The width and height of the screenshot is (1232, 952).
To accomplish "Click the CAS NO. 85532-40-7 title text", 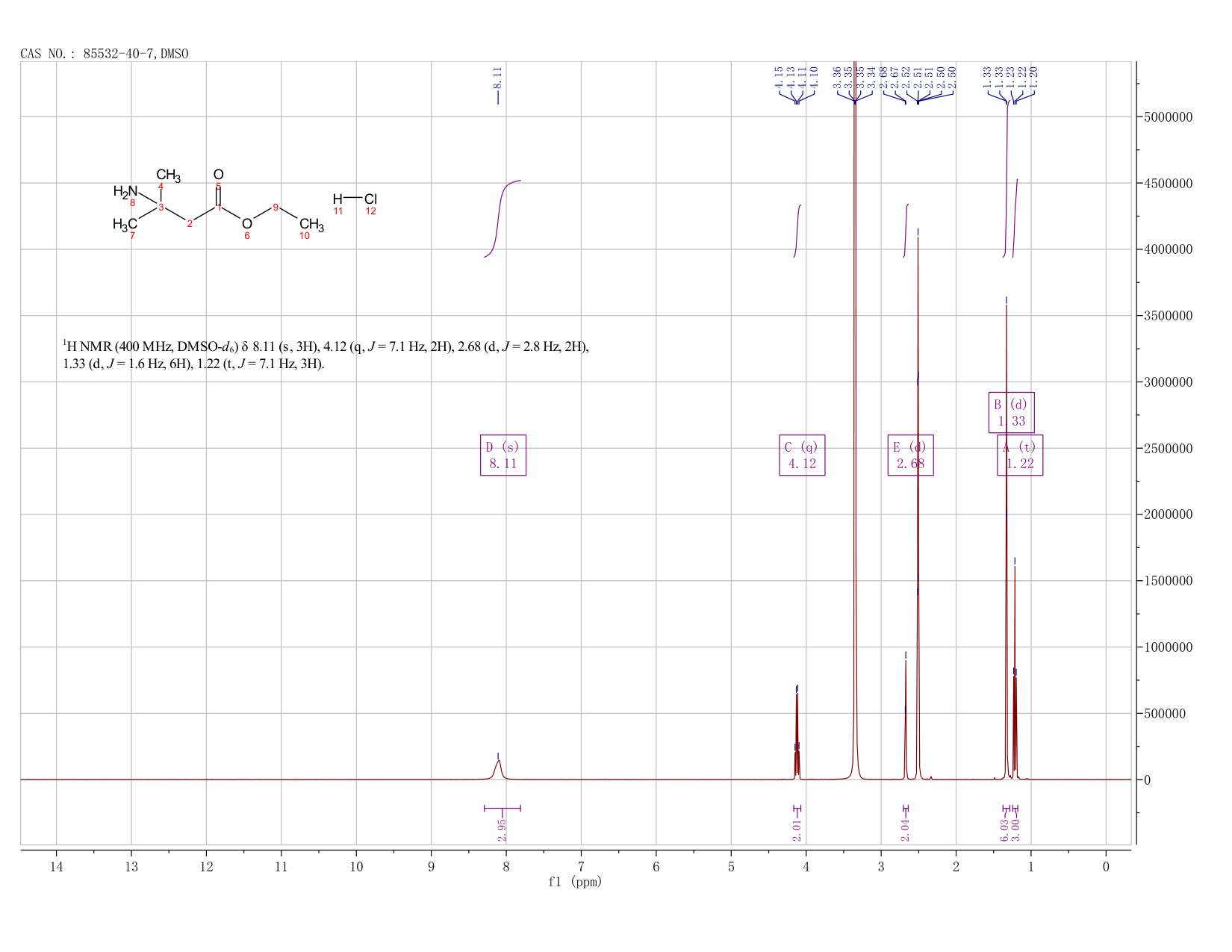I will pos(105,54).
